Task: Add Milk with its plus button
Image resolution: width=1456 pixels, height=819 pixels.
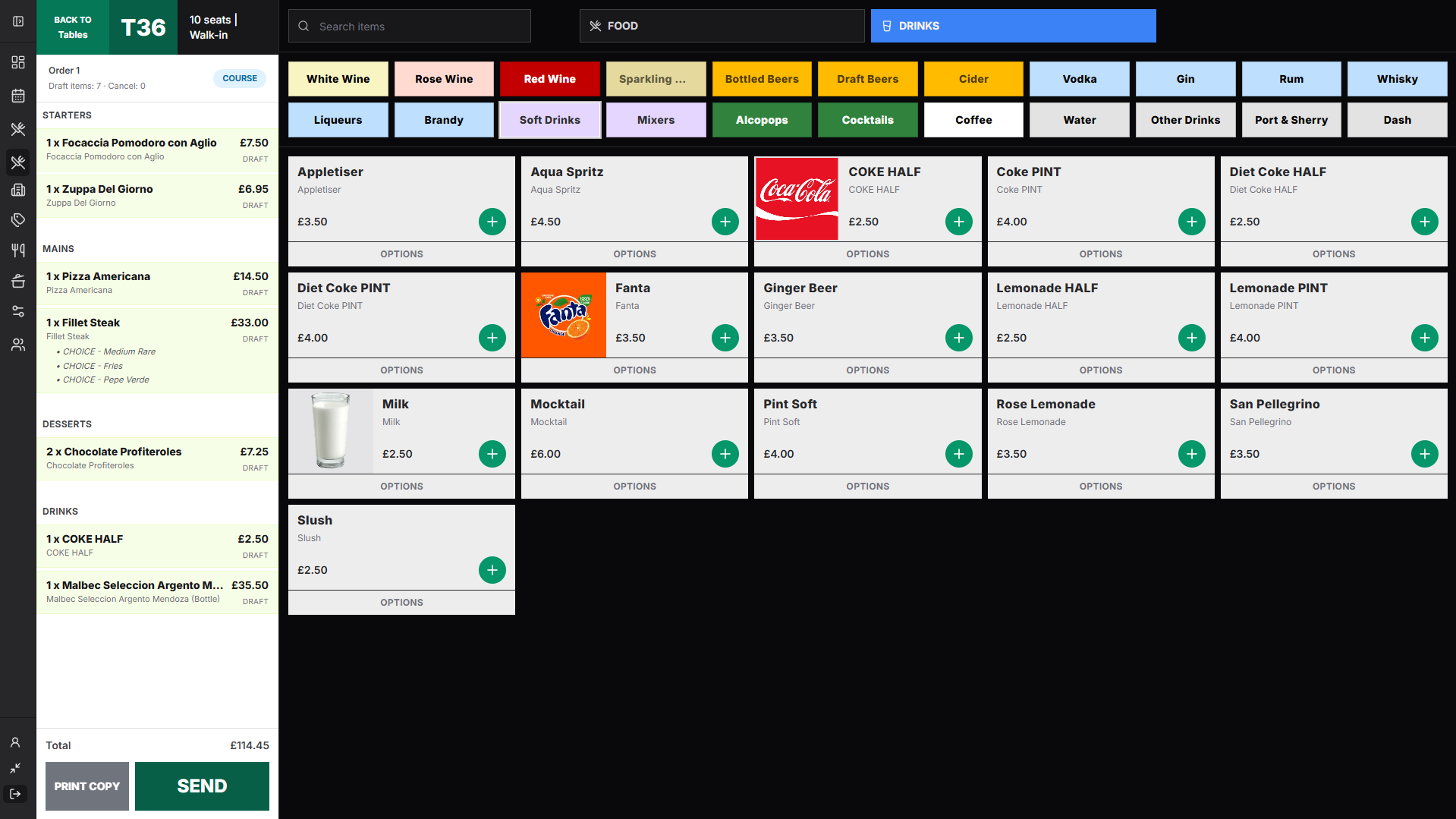Action: [492, 454]
